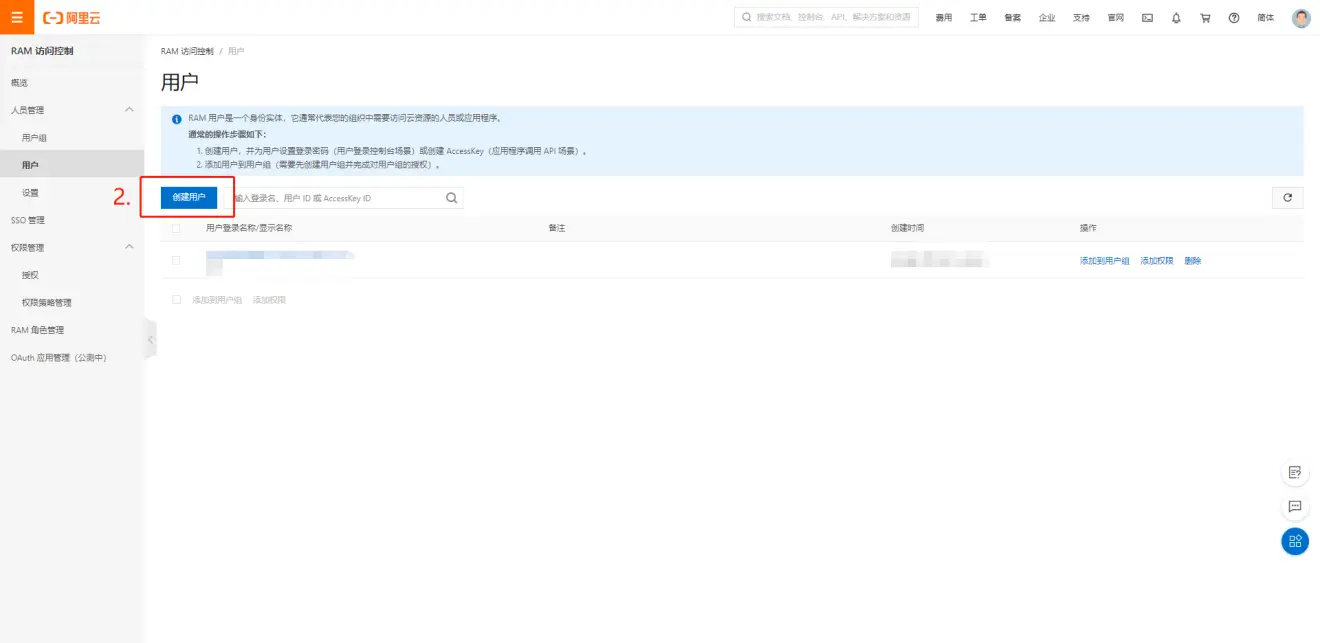Collapse the left sidebar panel
This screenshot has width=1320, height=643.
pyautogui.click(x=151, y=339)
